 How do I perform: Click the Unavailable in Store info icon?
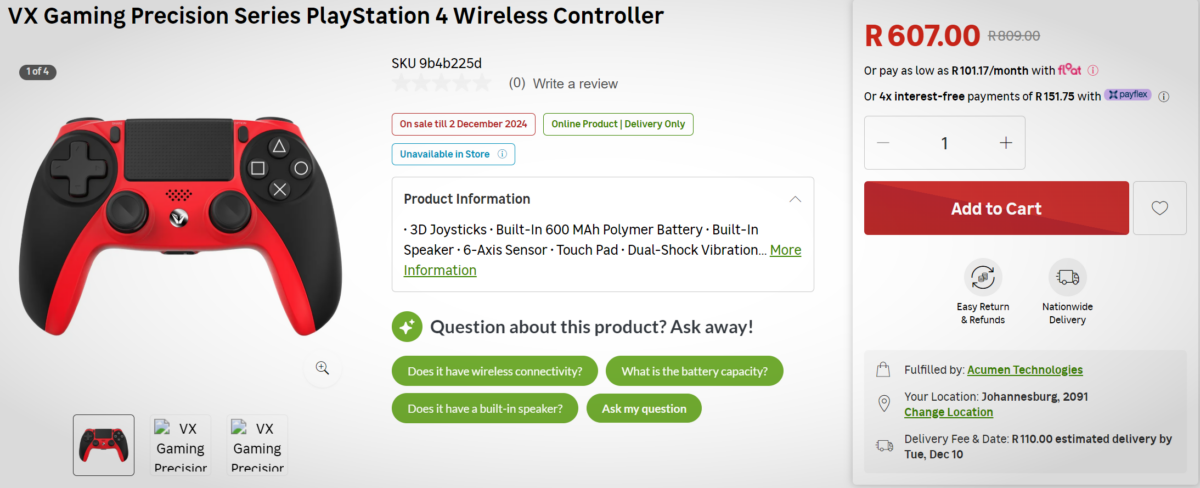coord(501,154)
